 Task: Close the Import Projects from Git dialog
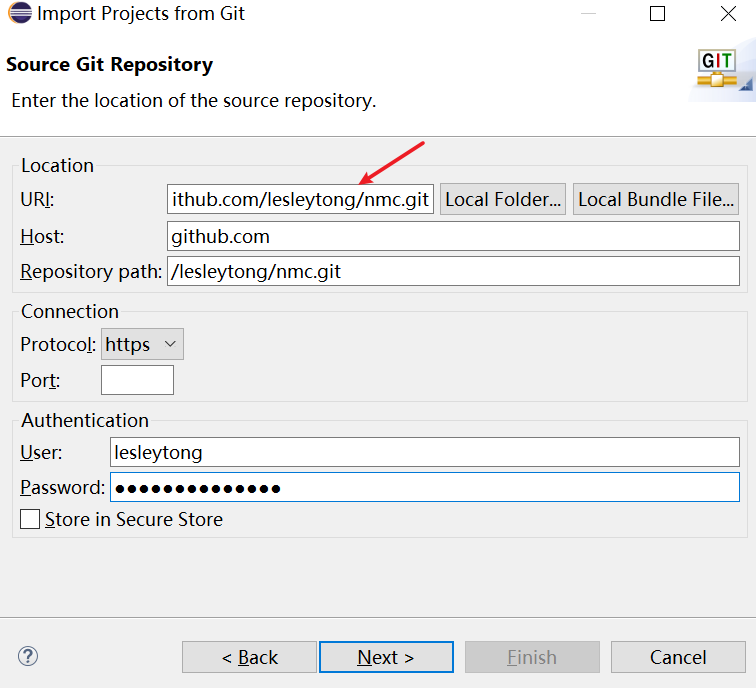(x=729, y=13)
